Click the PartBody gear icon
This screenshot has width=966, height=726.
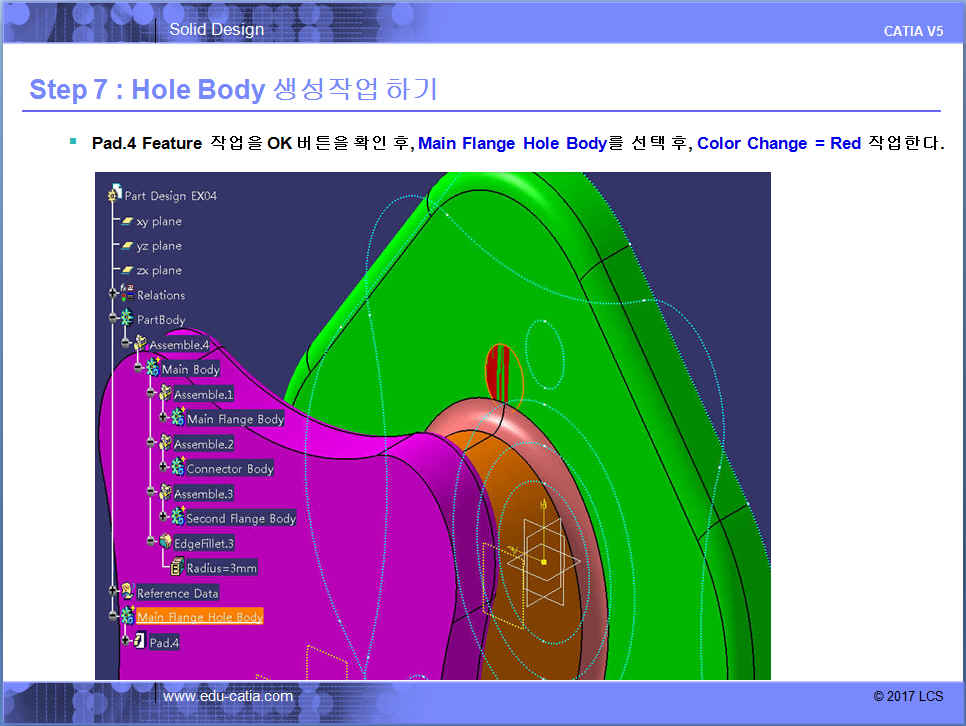127,320
